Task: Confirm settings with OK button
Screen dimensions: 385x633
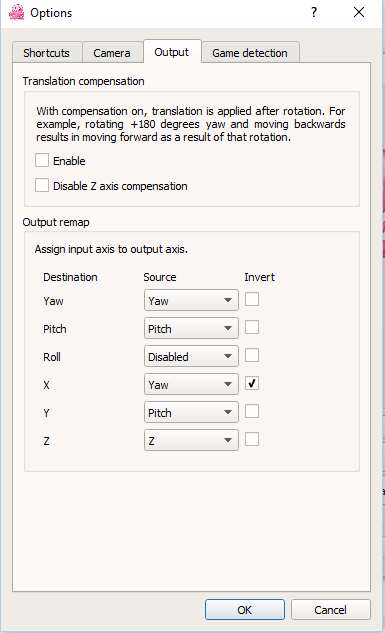Action: [x=245, y=610]
